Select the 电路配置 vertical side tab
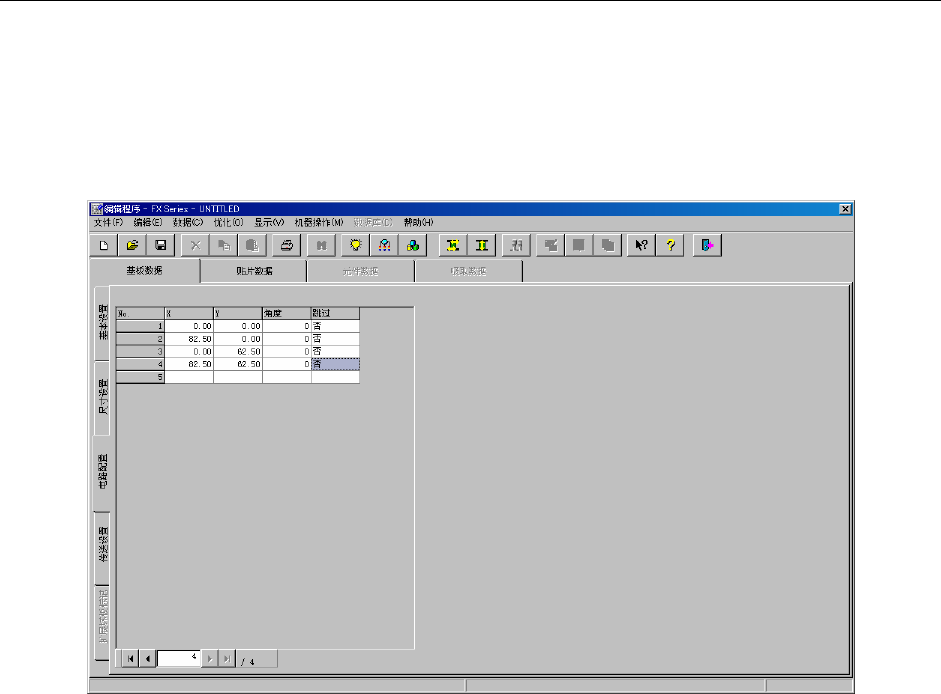This screenshot has height=694, width=941. pos(103,472)
